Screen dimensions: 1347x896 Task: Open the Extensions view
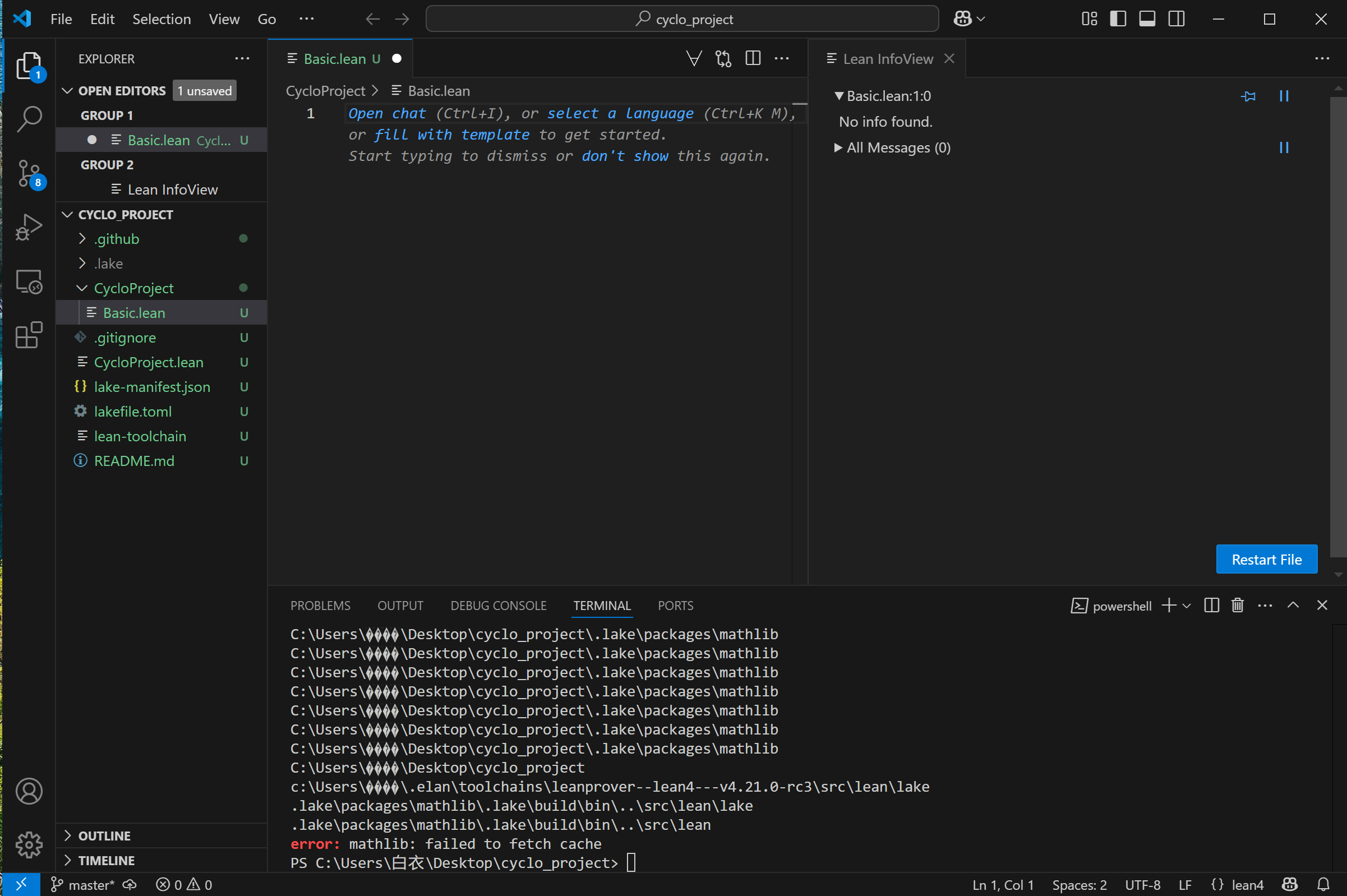(29, 335)
